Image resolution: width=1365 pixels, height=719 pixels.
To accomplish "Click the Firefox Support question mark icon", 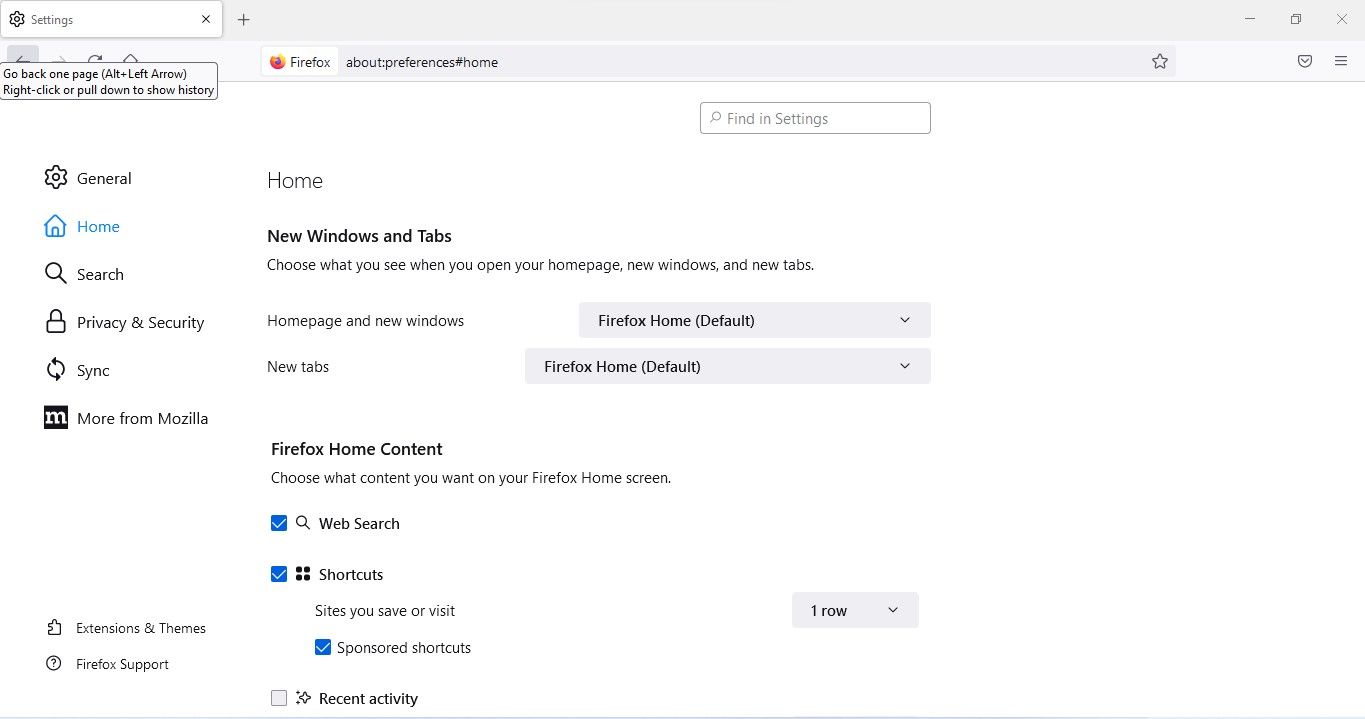I will pos(55,664).
